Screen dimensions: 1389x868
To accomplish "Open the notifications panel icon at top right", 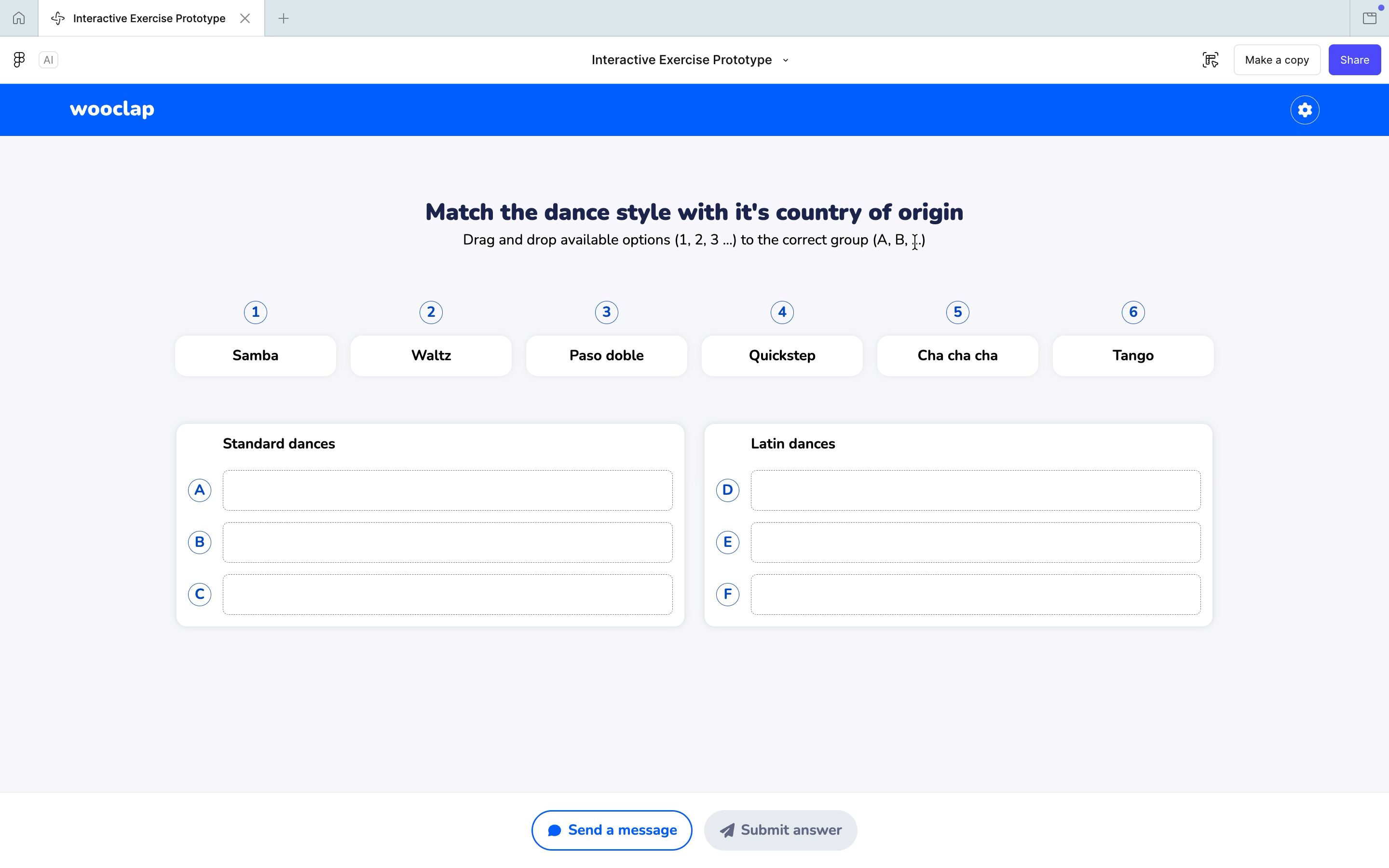I will (1370, 18).
